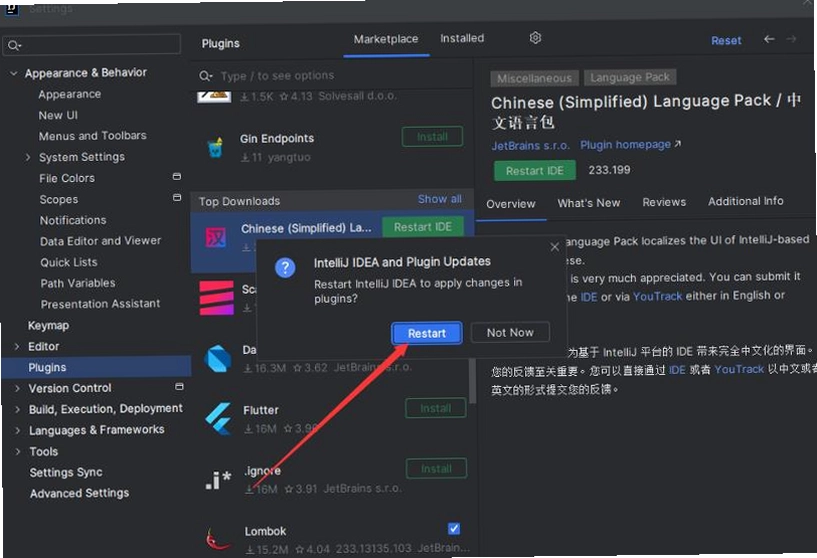Select Plugins in settings tree

tap(97, 367)
